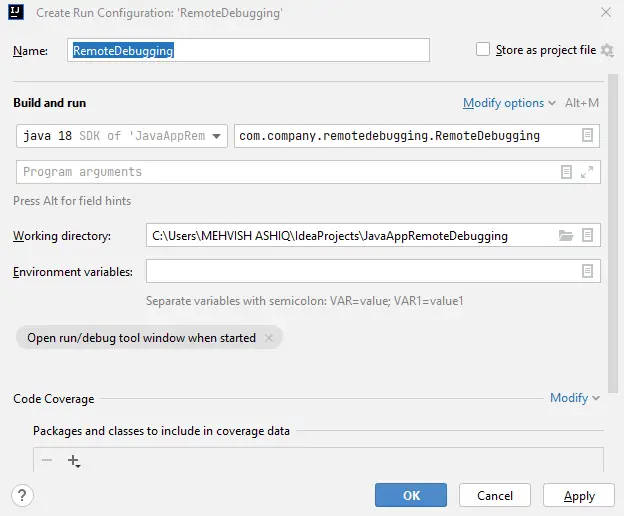Click the 'Build and run' heading
This screenshot has width=624, height=516.
click(x=50, y=103)
